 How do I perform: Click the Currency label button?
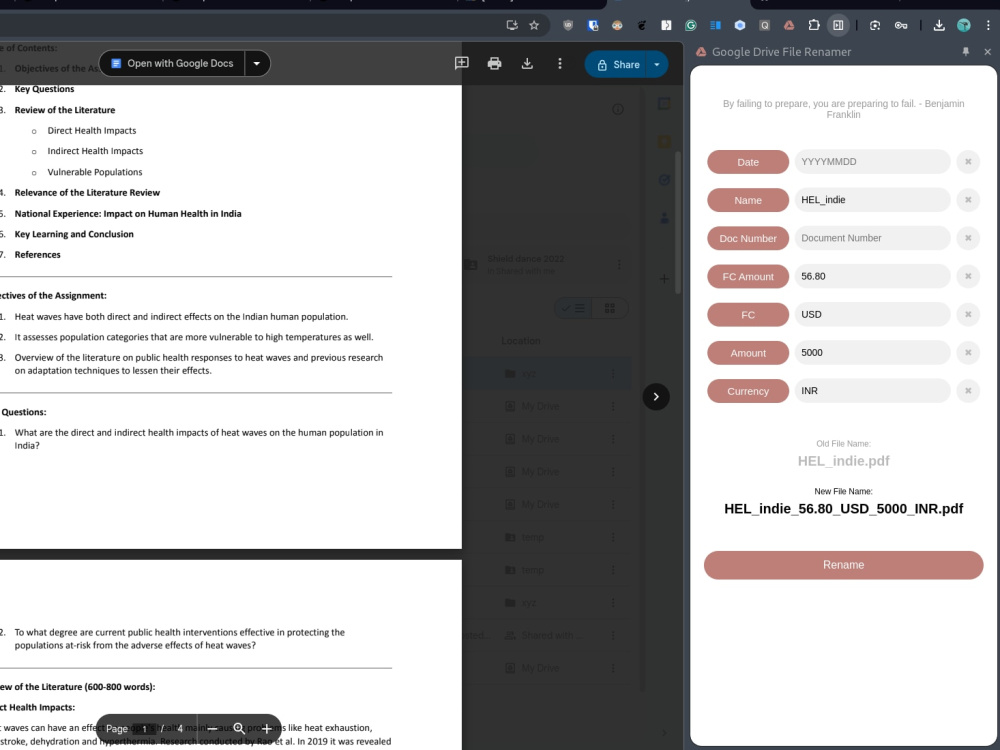point(748,392)
